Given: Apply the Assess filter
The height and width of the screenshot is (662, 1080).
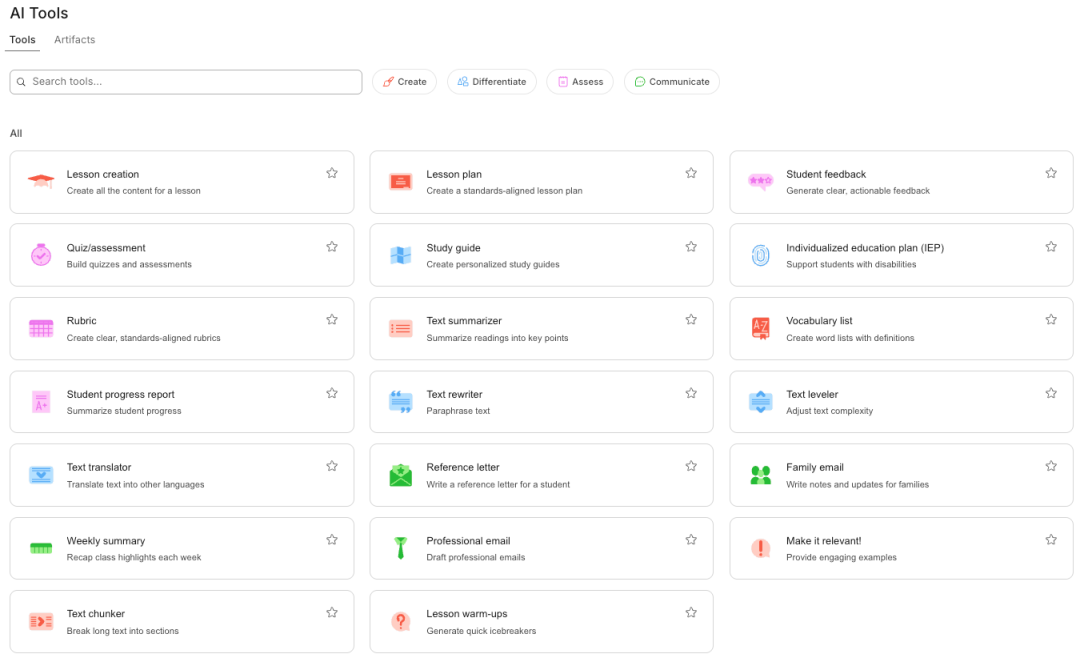Looking at the screenshot, I should [579, 82].
